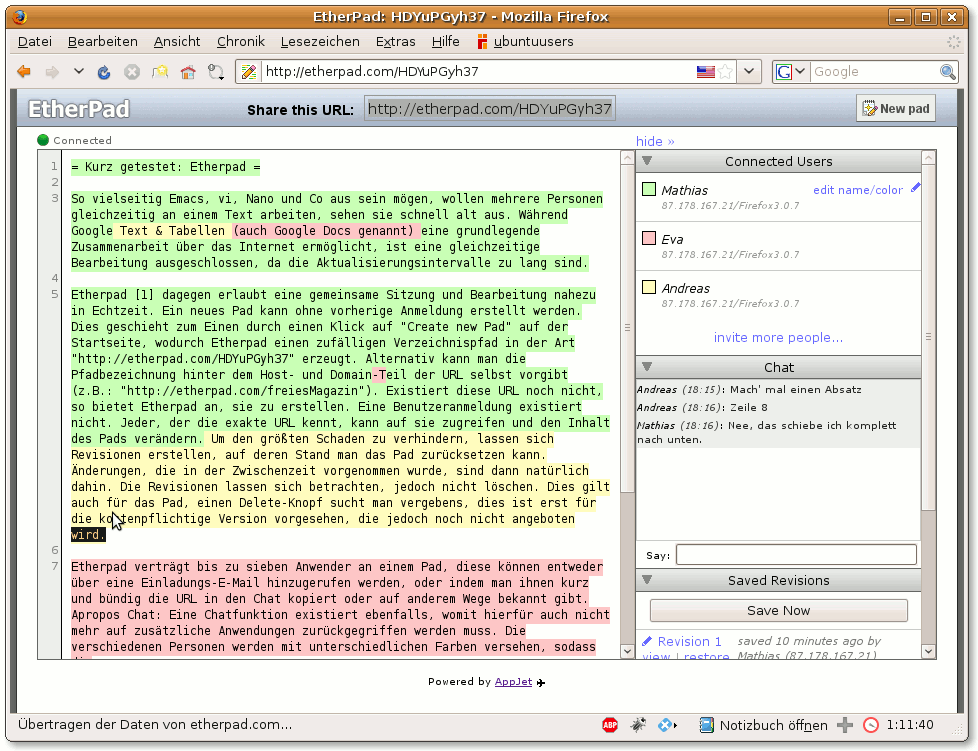978x751 pixels.
Task: Click the address bar URL text
Action: [x=372, y=72]
